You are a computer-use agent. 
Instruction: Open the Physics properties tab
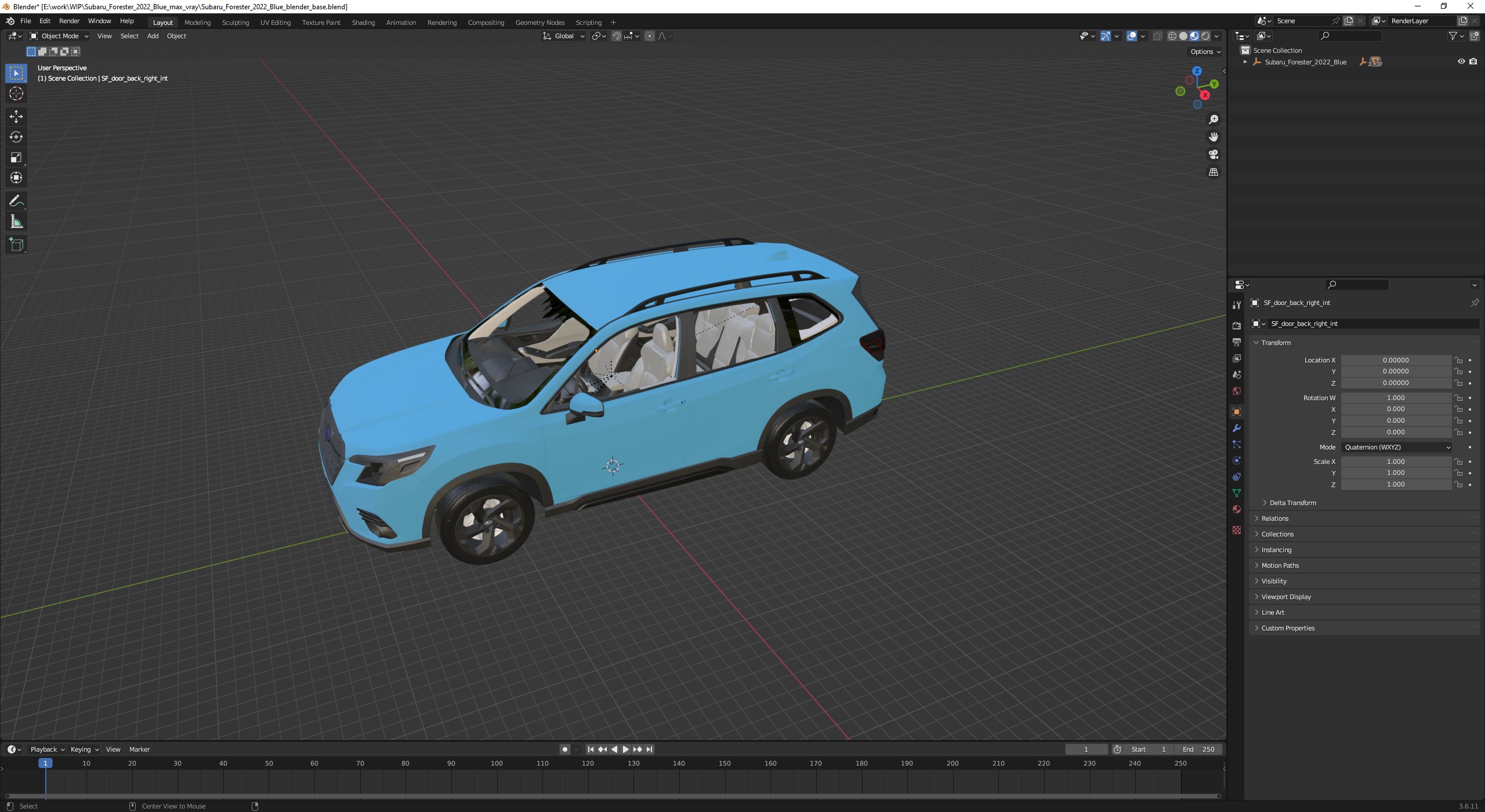tap(1237, 461)
